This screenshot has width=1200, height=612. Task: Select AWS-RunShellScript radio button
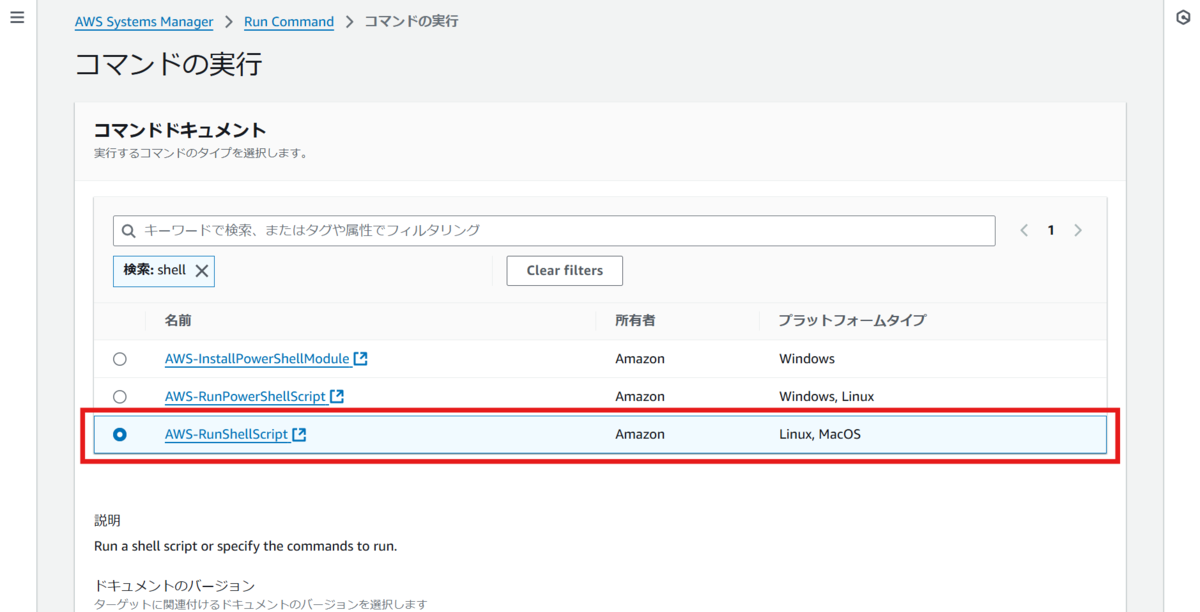click(120, 434)
